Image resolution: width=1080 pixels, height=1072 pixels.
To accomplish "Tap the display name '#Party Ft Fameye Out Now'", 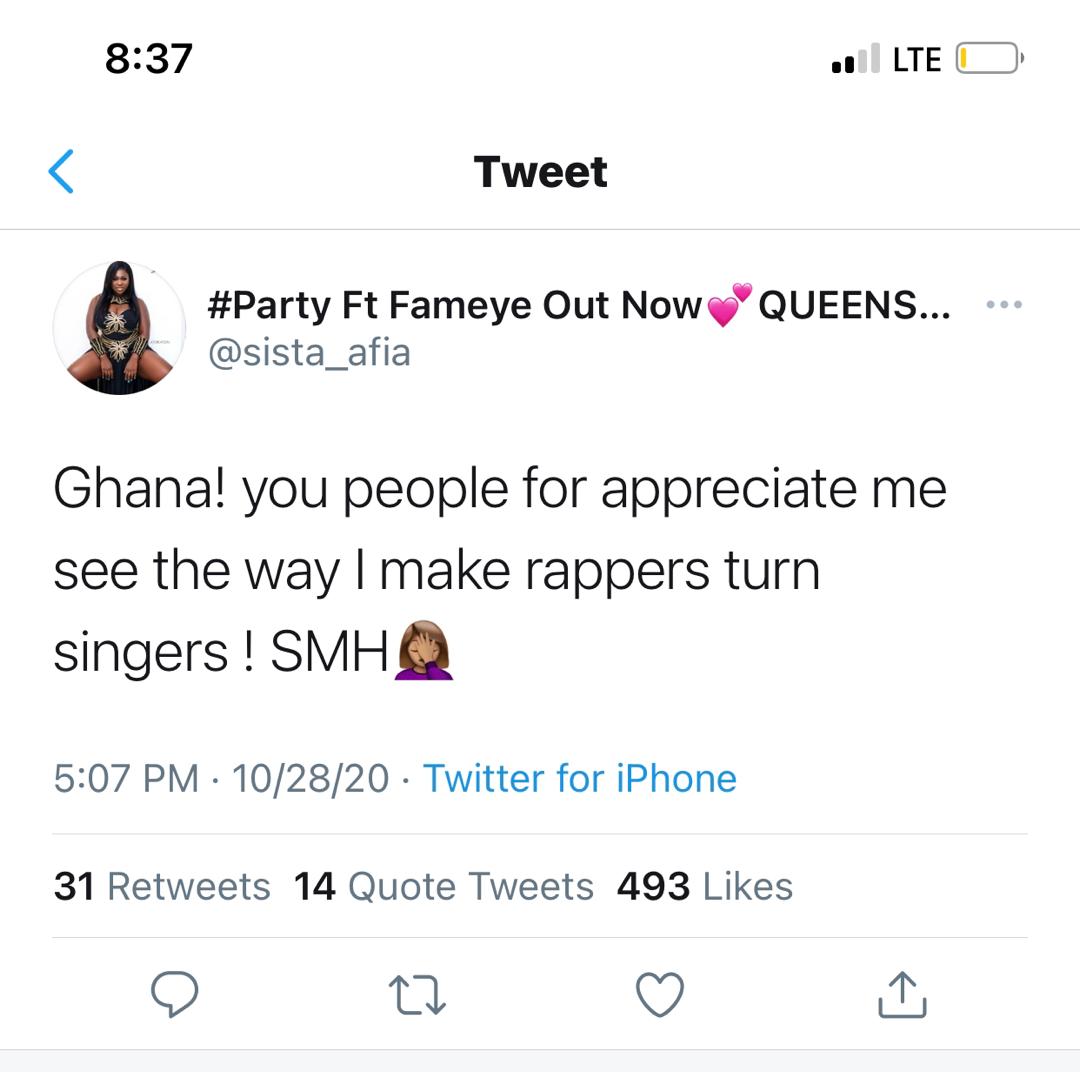I will 455,305.
